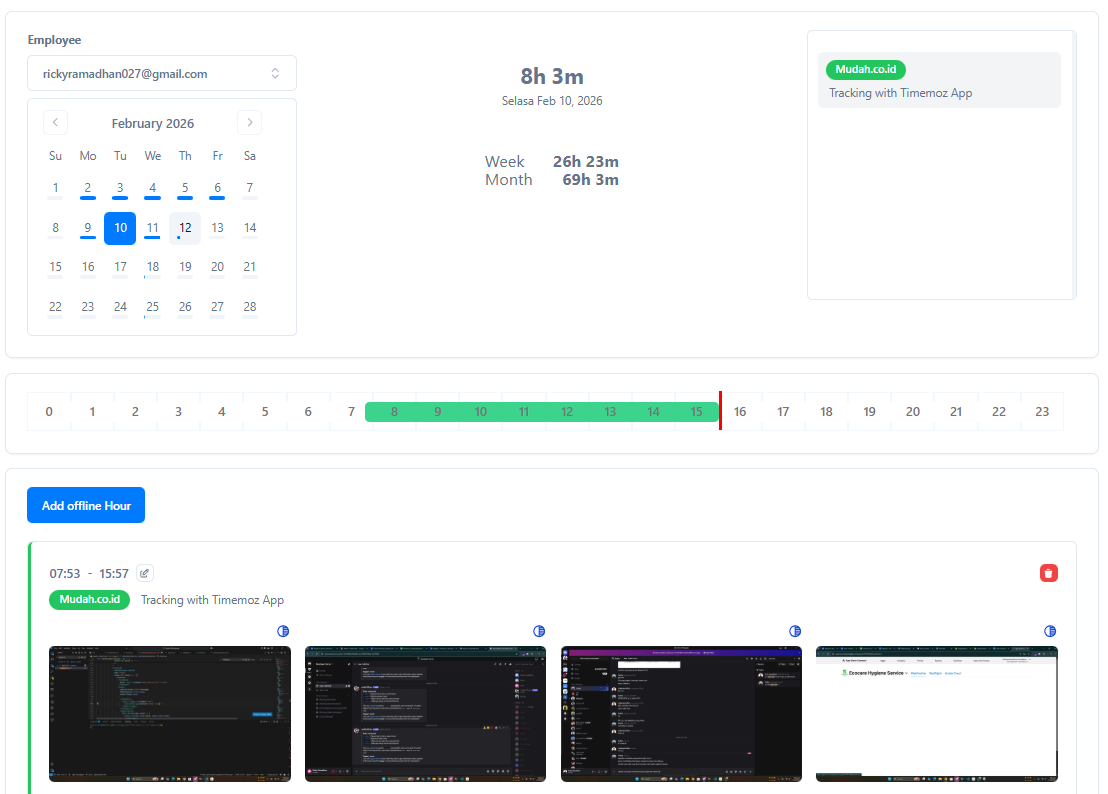The height and width of the screenshot is (794, 1108).
Task: Open the third screenshot with purple header
Action: click(x=681, y=713)
